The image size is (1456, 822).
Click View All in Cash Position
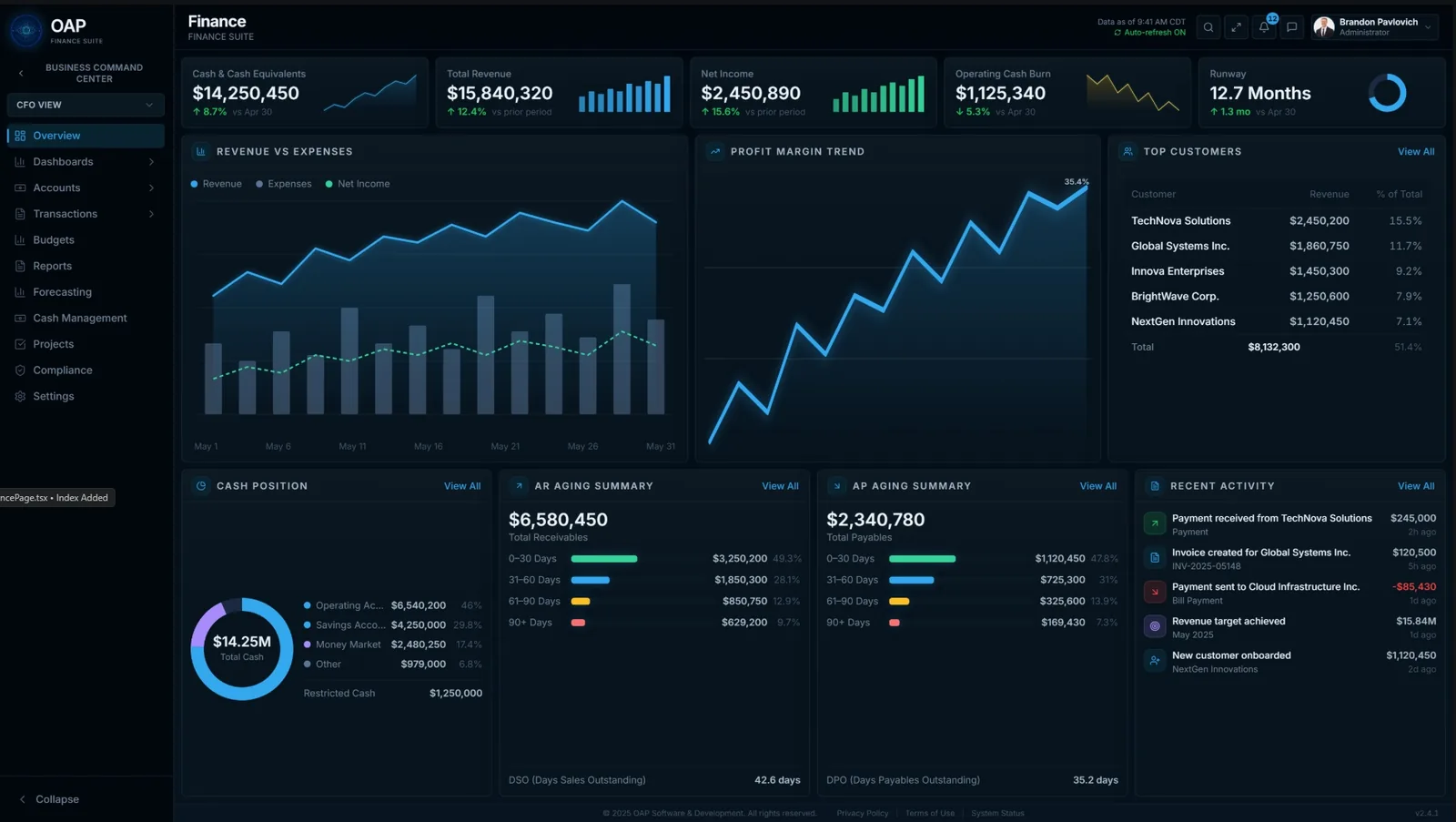[x=462, y=486]
